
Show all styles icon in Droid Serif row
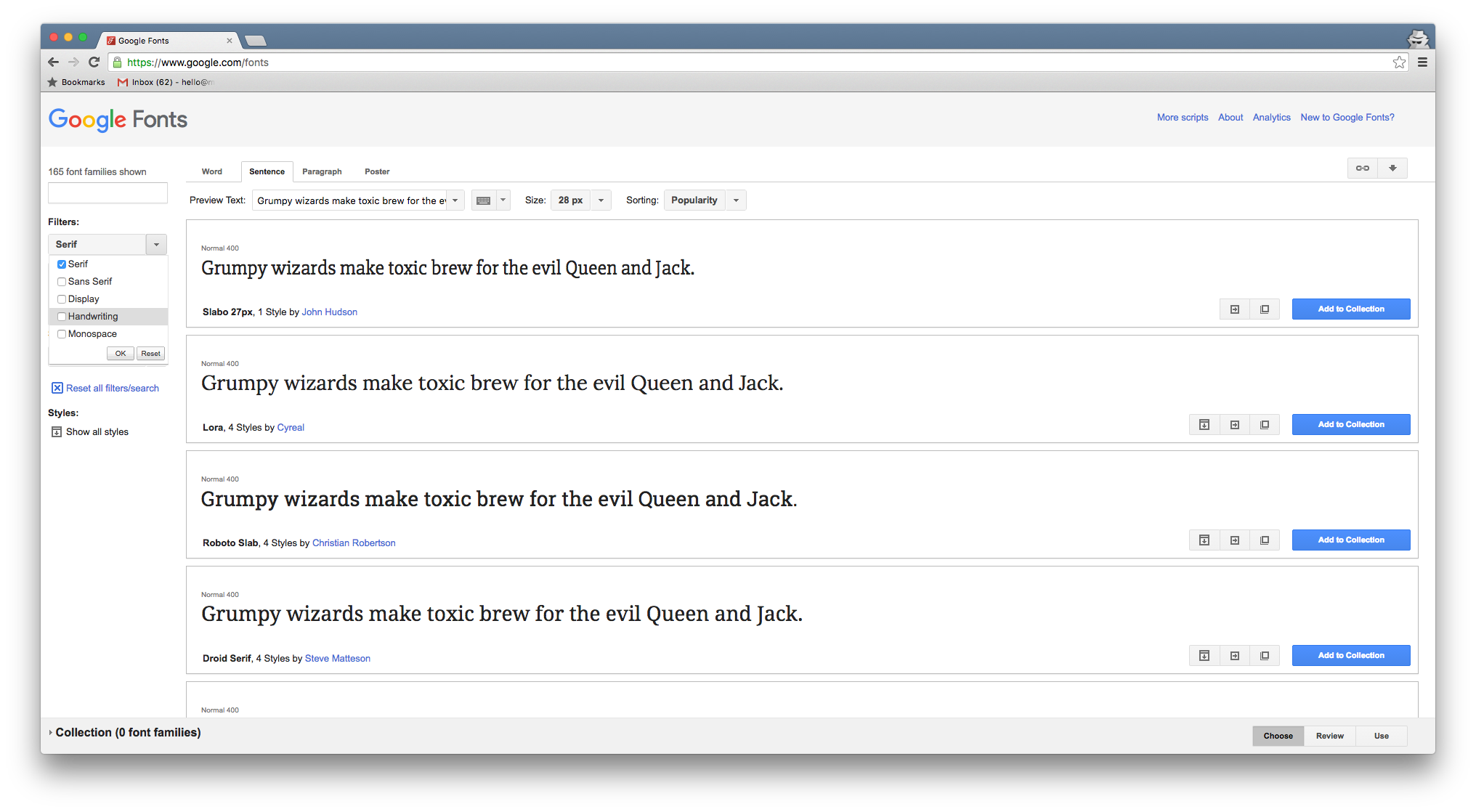[x=1204, y=656]
